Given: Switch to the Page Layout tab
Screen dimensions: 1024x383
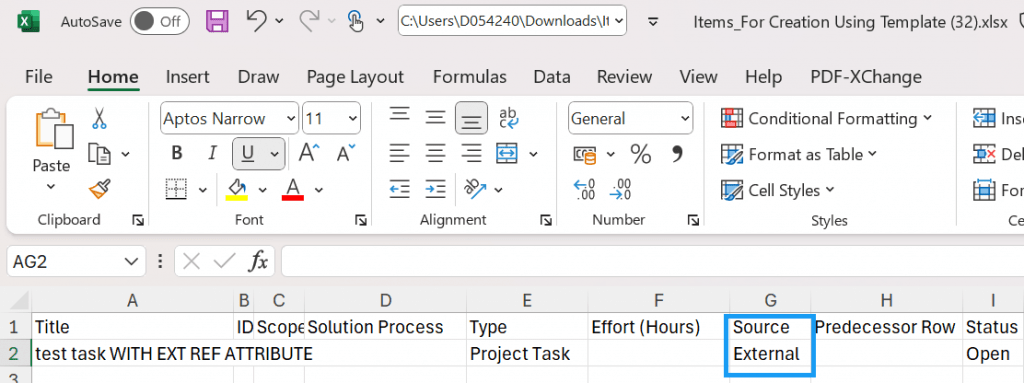Looking at the screenshot, I should 355,77.
